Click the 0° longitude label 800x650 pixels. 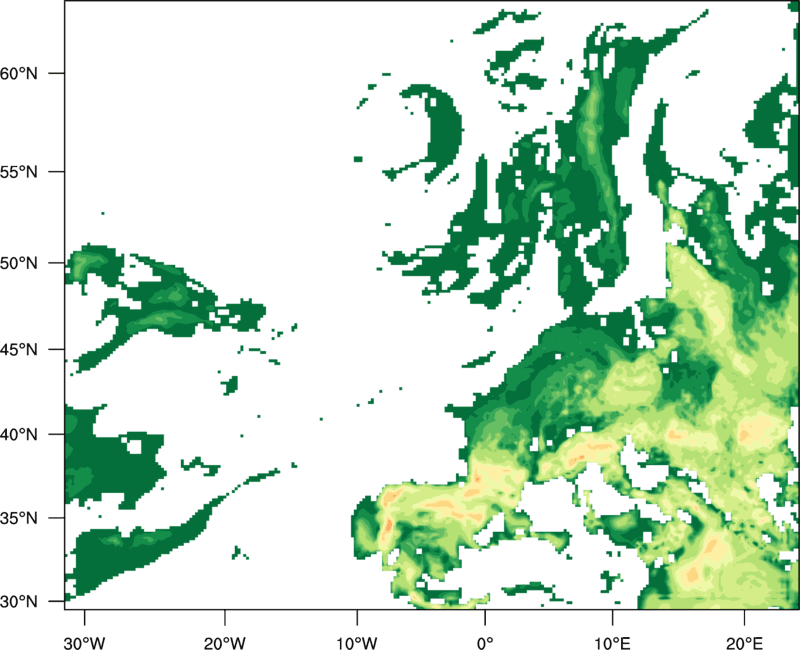coord(485,643)
